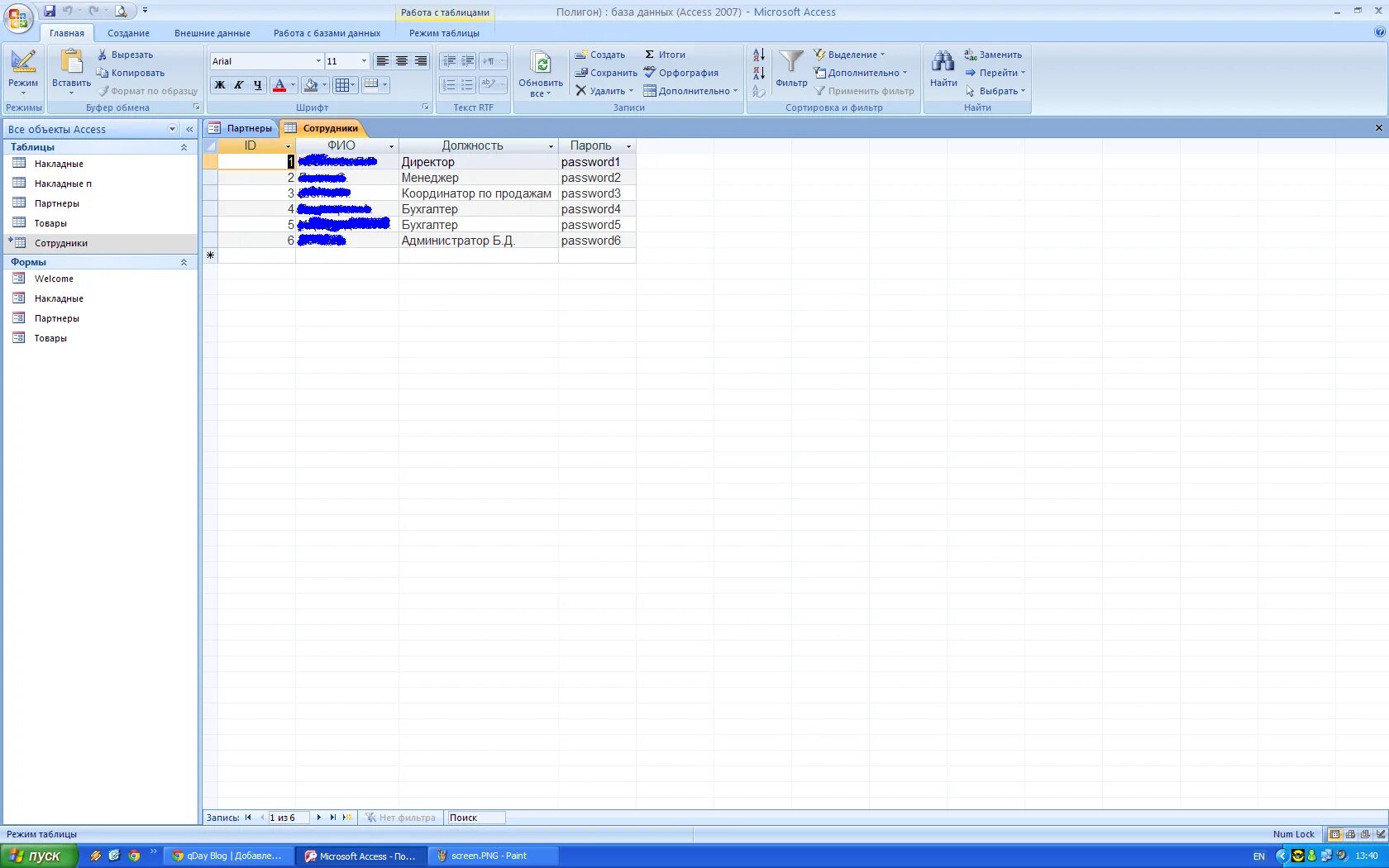Screen dimensions: 1389x868
Task: Toggle underline formatting Ч button
Action: [x=257, y=85]
